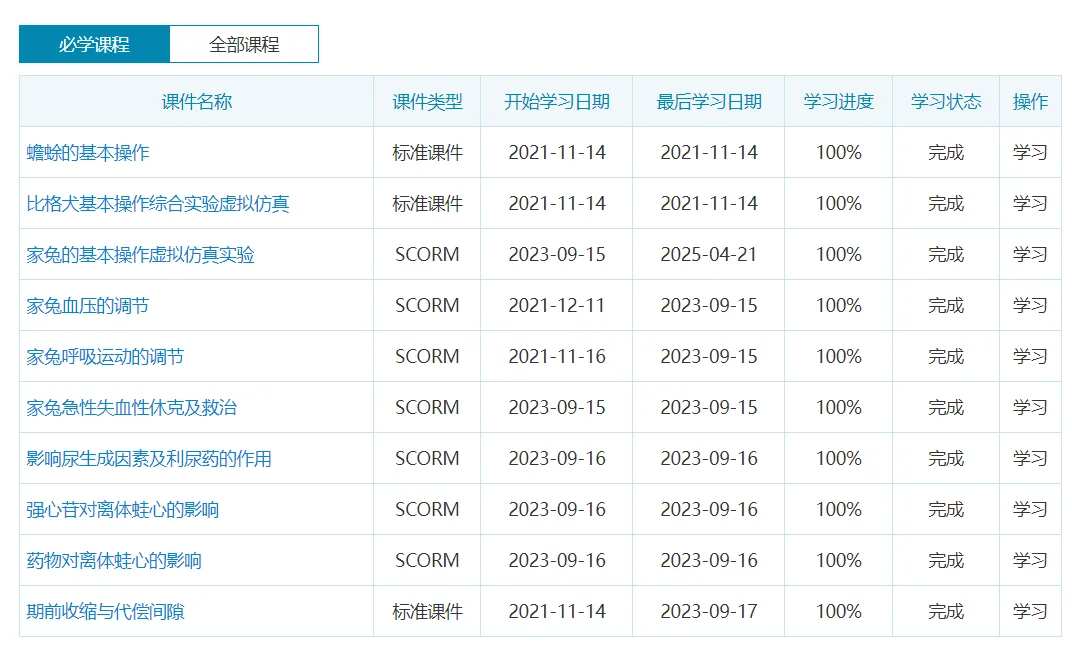Open the course 蟾蜍的基本操作
This screenshot has width=1072, height=651.
[x=87, y=151]
